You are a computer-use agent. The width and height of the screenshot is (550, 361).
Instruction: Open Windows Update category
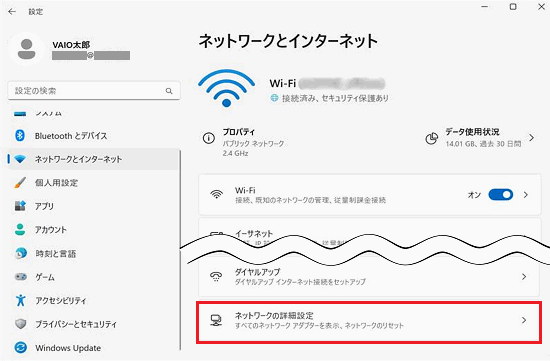(x=93, y=348)
